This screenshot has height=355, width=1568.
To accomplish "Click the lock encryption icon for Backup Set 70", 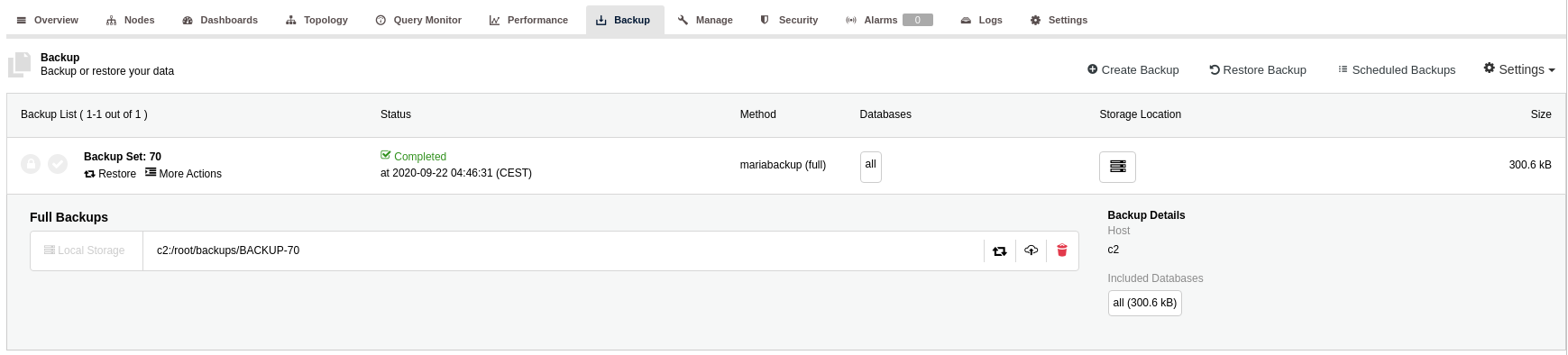I will (31, 164).
